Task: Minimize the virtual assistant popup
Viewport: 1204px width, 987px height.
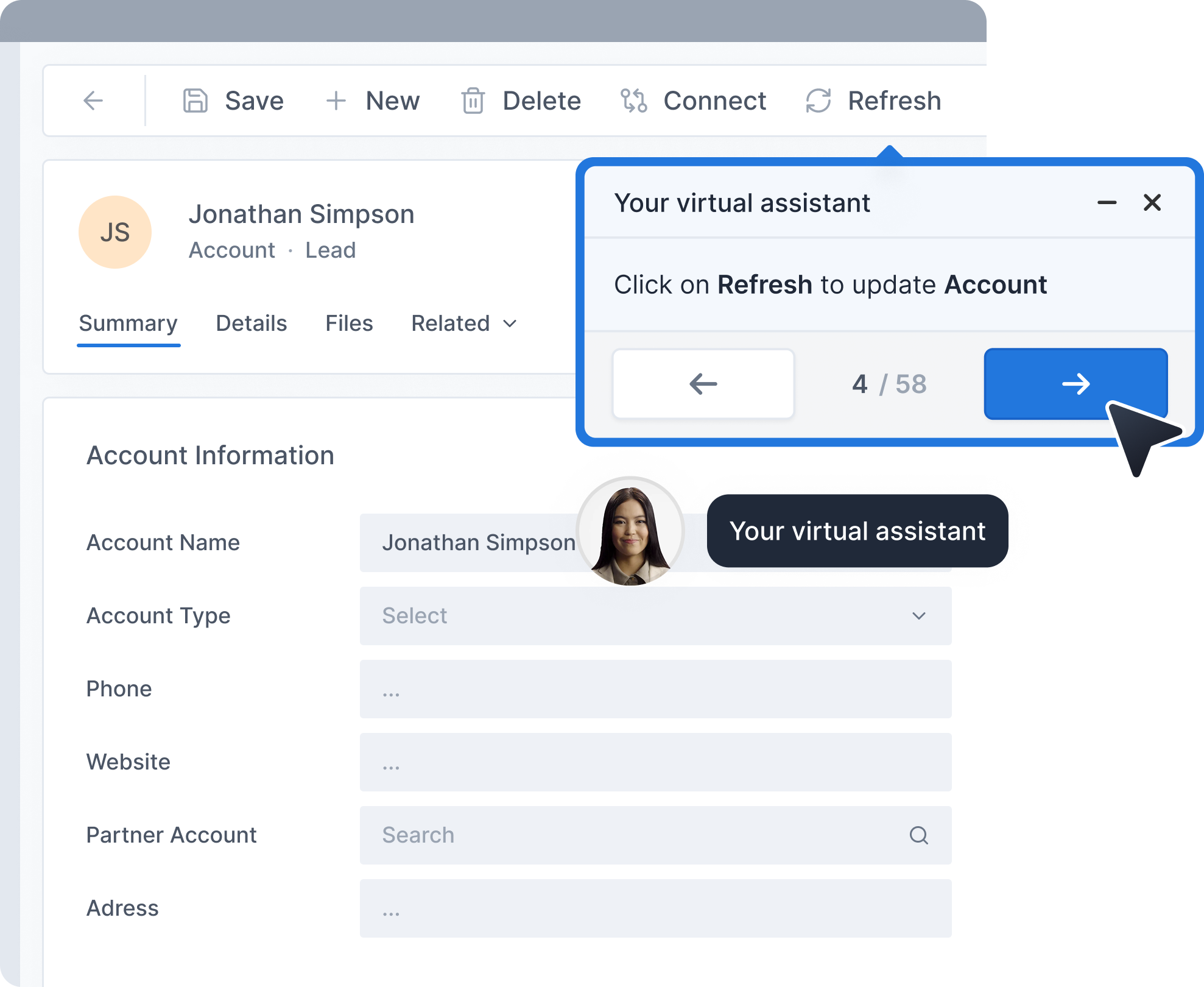Action: tap(1107, 203)
